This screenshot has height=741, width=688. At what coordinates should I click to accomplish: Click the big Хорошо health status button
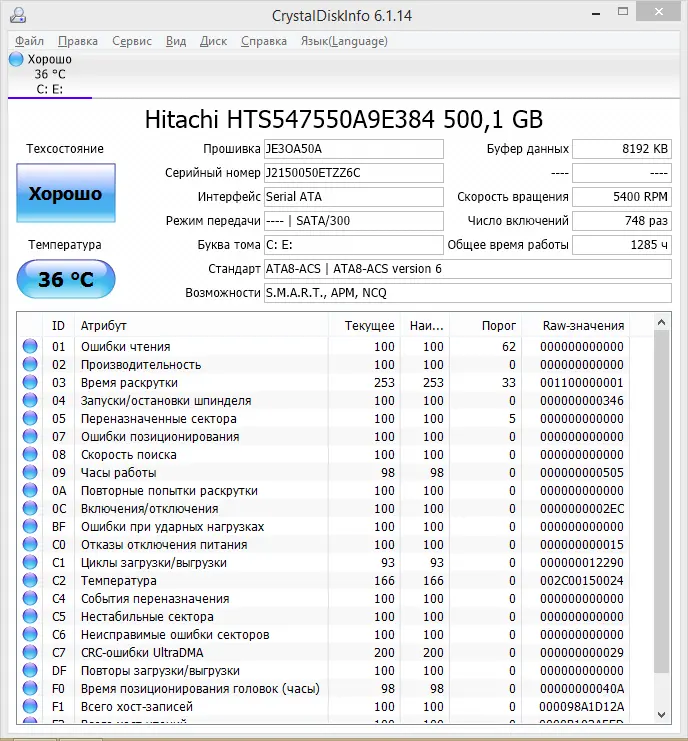pyautogui.click(x=66, y=193)
